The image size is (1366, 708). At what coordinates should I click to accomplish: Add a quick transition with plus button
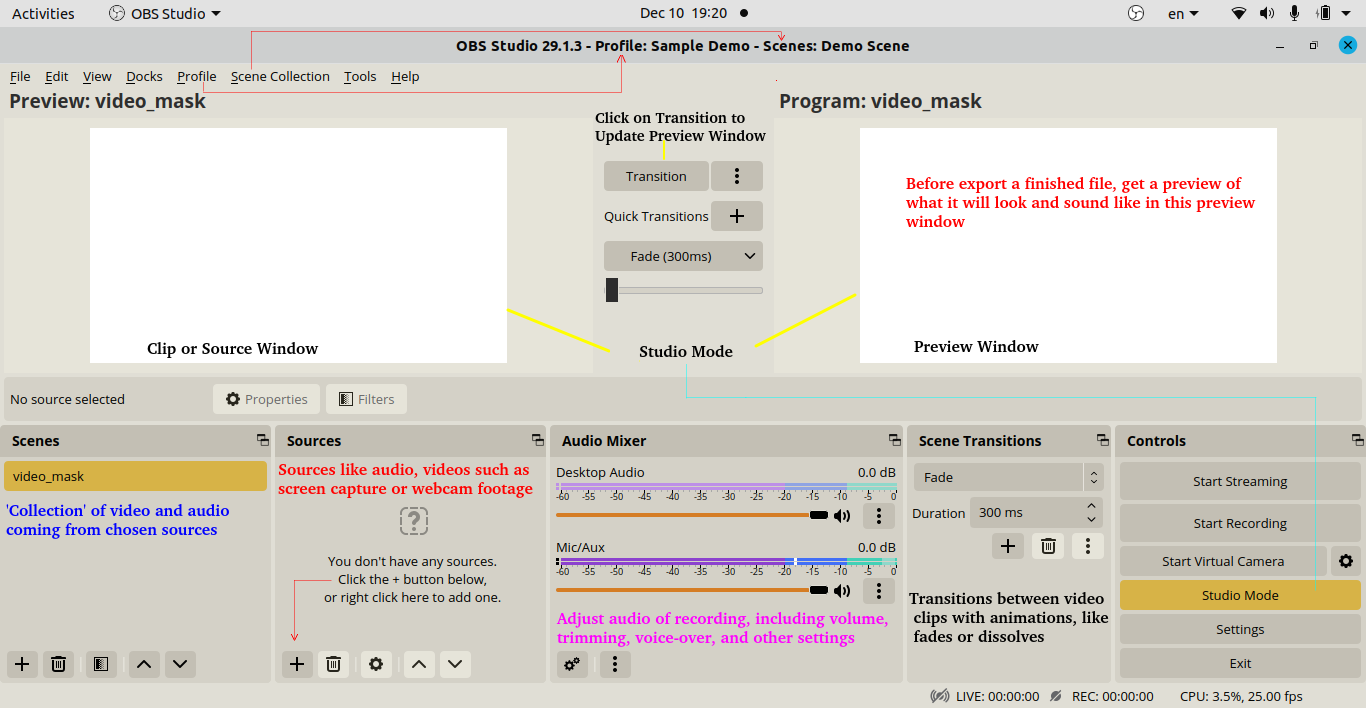pyautogui.click(x=737, y=216)
